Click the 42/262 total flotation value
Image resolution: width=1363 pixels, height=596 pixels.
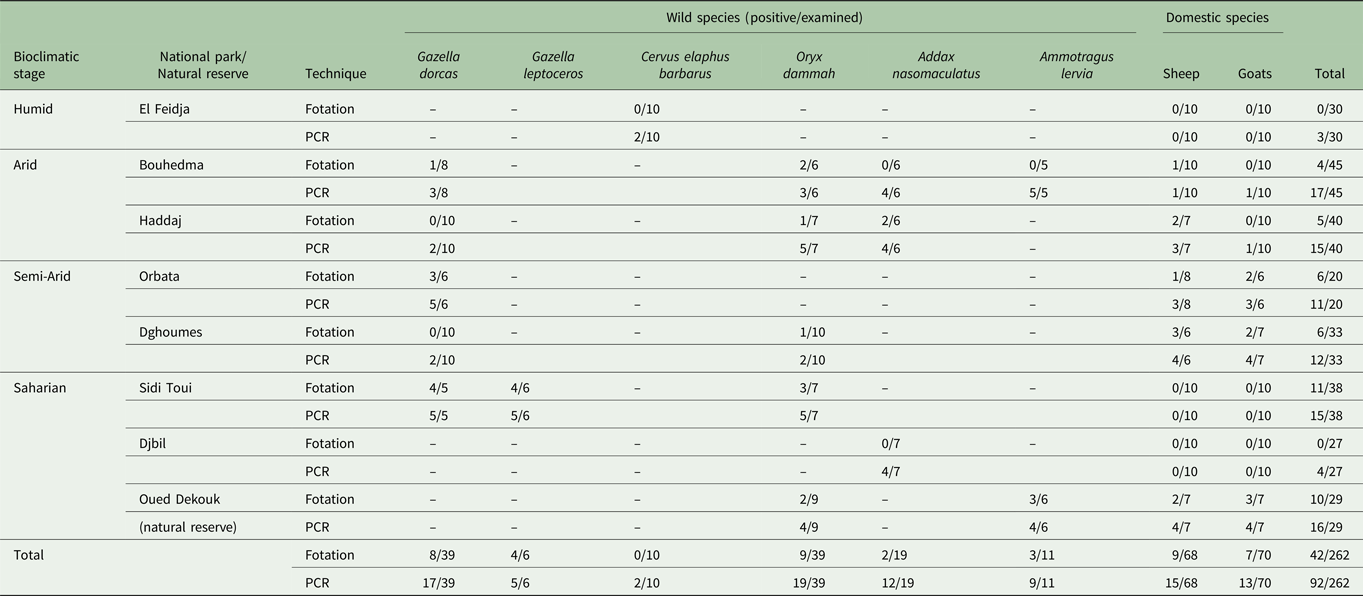coord(1328,555)
